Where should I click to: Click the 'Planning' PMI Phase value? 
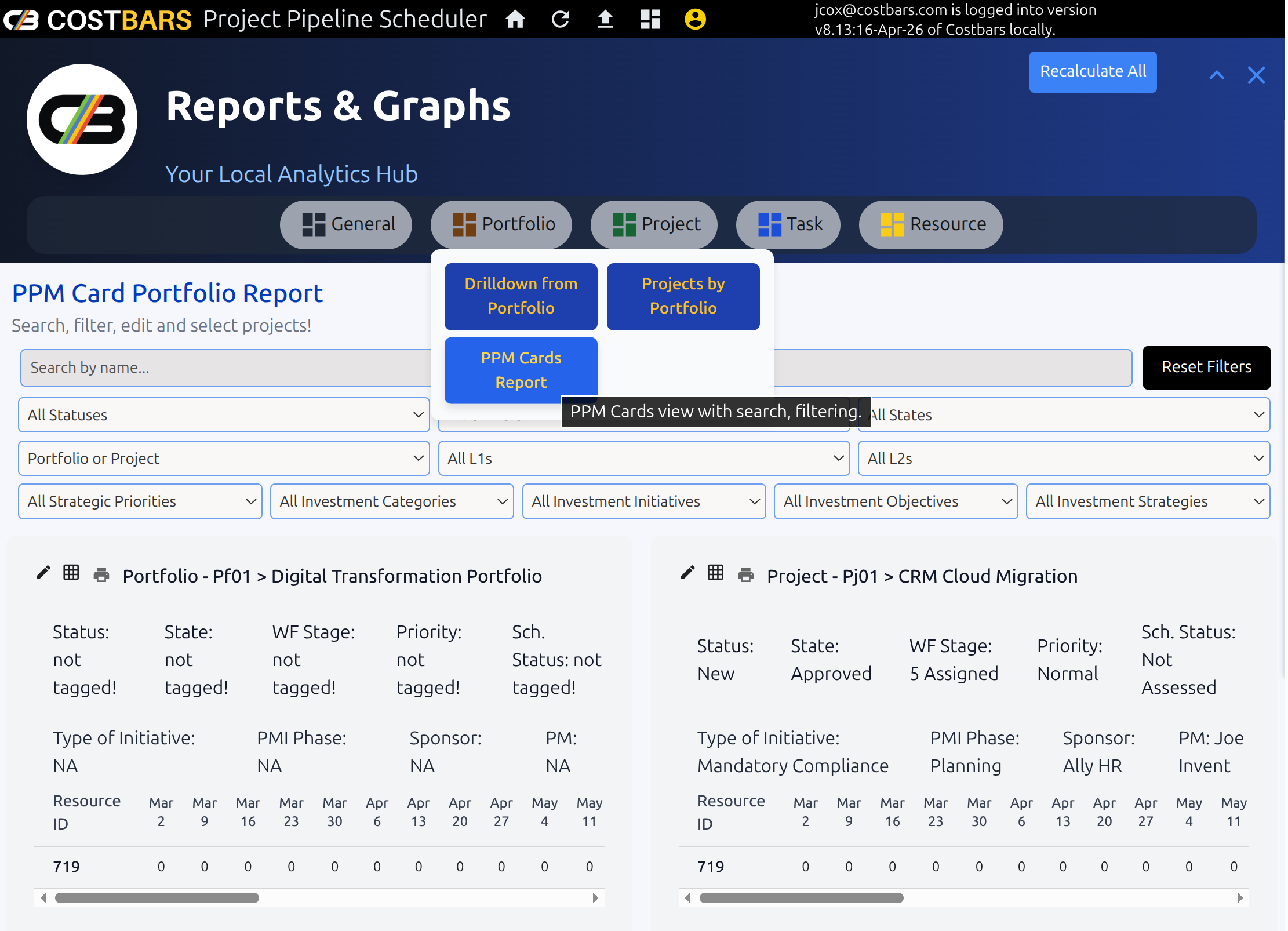click(x=966, y=766)
